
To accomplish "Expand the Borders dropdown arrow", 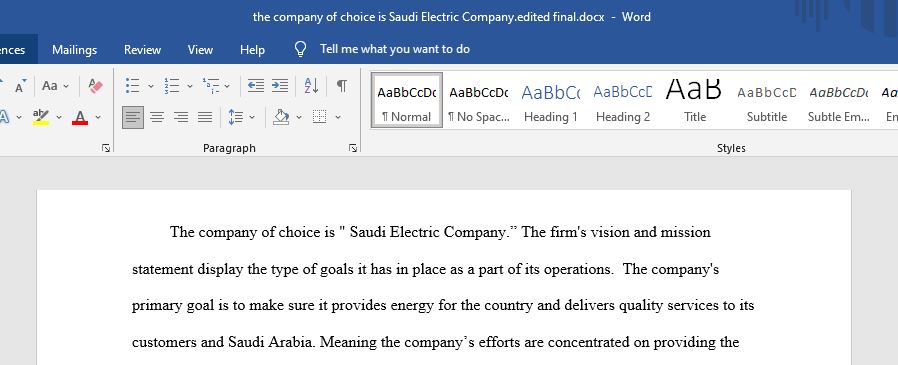I will pos(337,117).
